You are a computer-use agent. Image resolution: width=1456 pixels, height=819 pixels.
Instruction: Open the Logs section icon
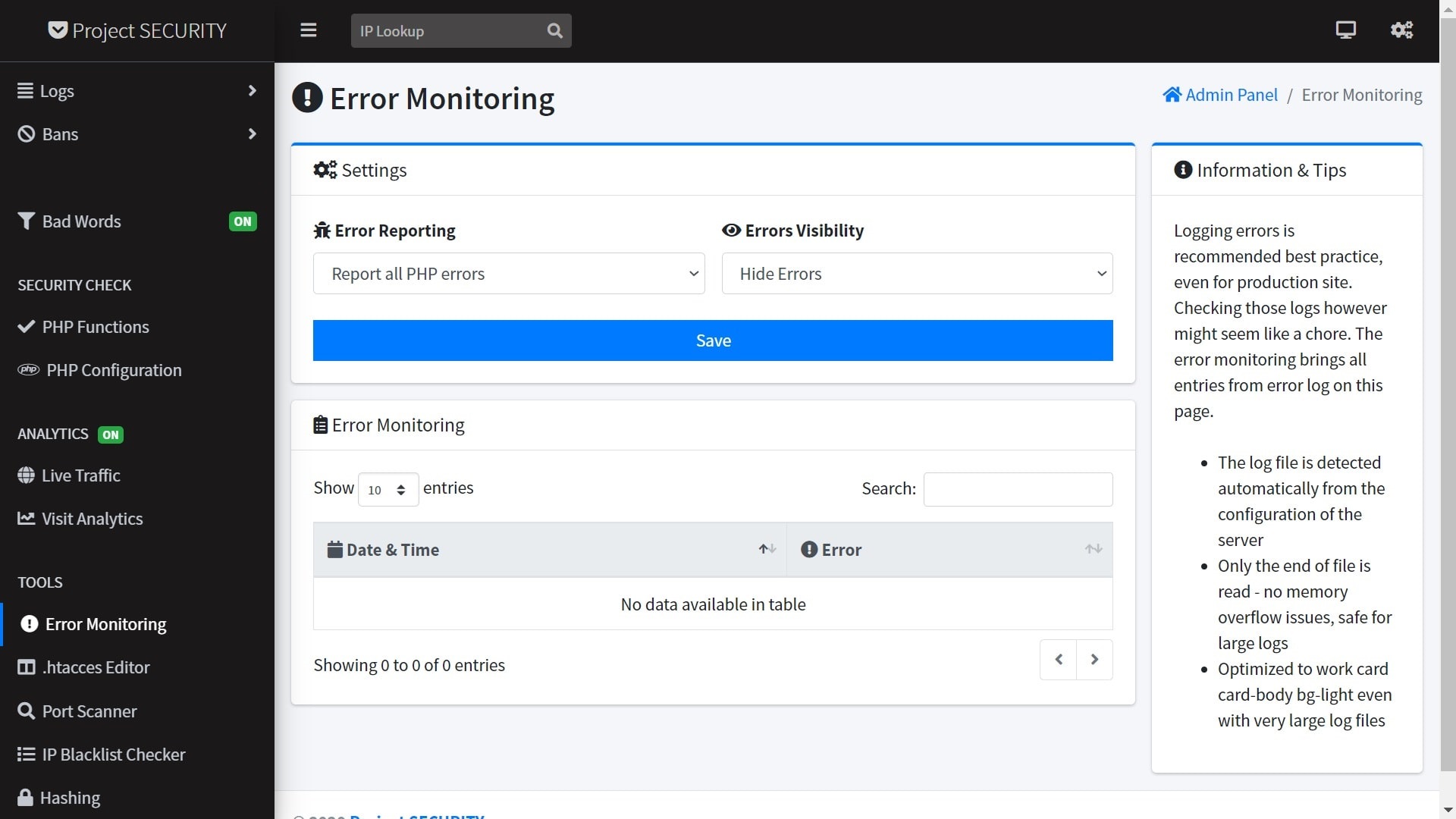point(25,91)
